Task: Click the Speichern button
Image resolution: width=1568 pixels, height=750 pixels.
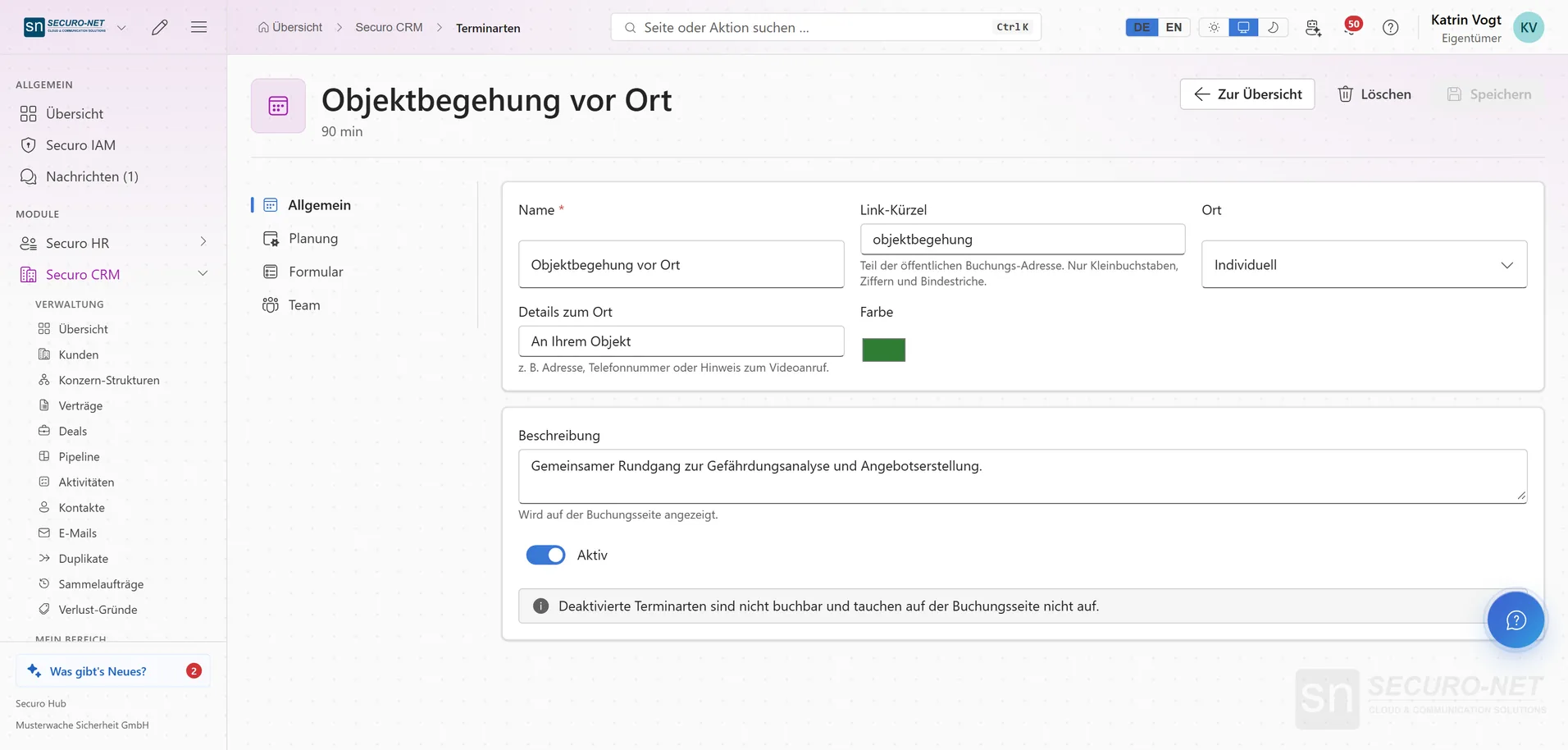Action: (1489, 94)
